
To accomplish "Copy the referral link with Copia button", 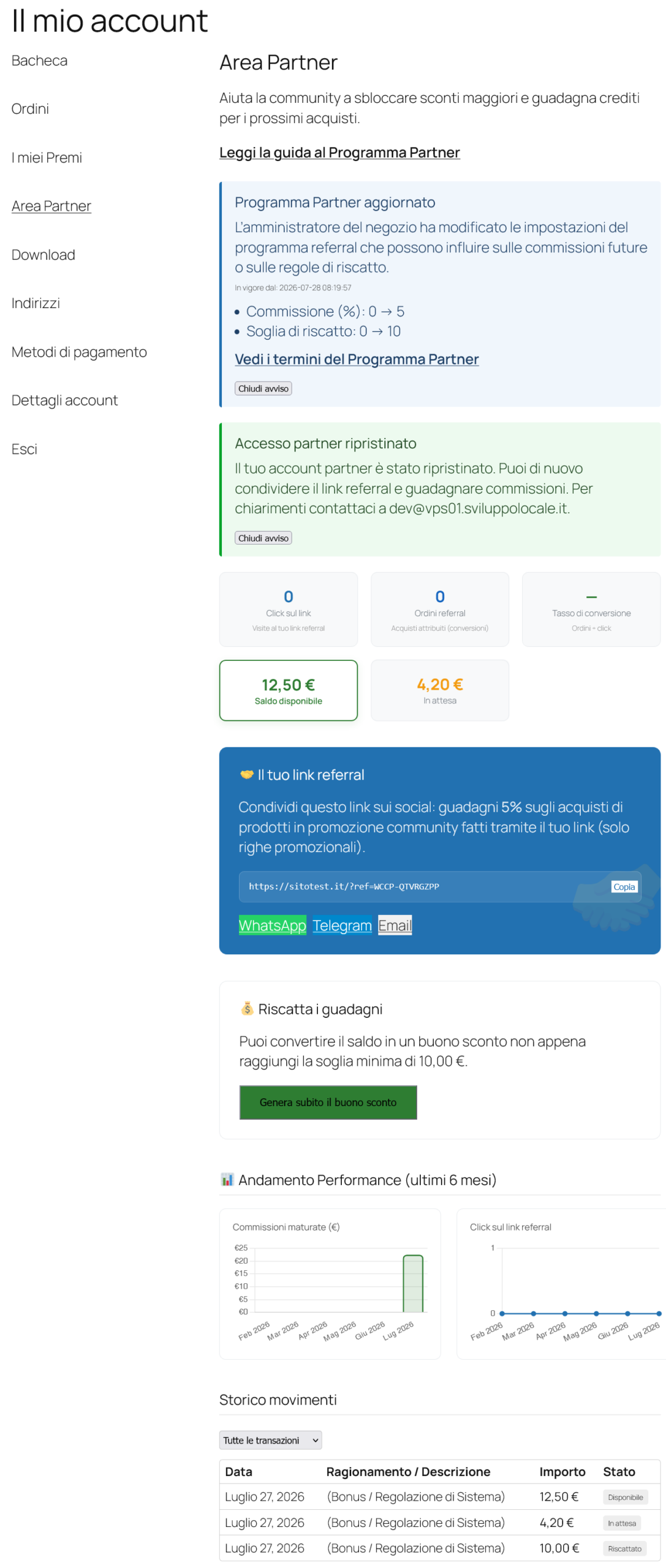I will point(624,886).
